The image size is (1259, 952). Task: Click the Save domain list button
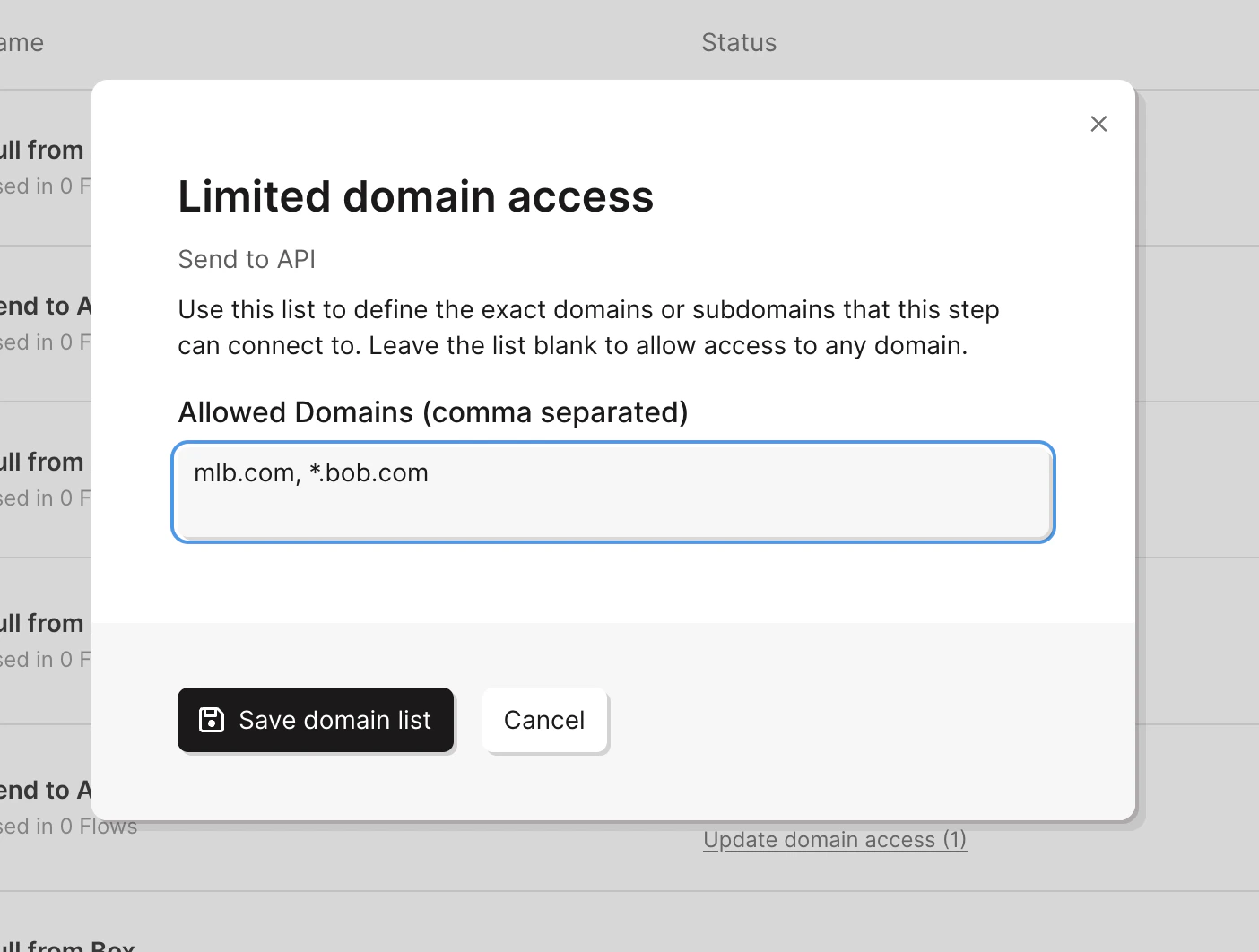pos(316,720)
